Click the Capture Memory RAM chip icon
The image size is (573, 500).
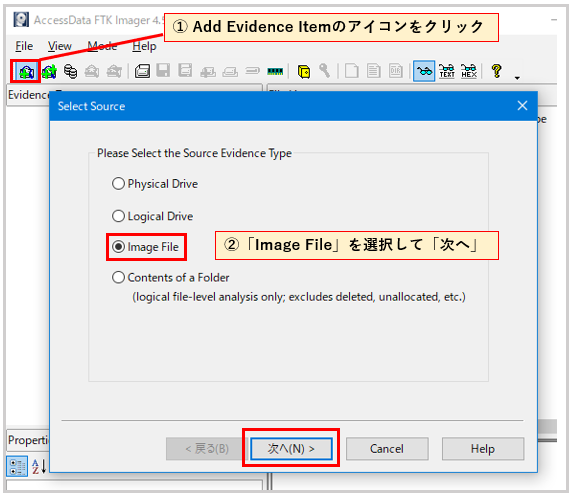tap(275, 71)
